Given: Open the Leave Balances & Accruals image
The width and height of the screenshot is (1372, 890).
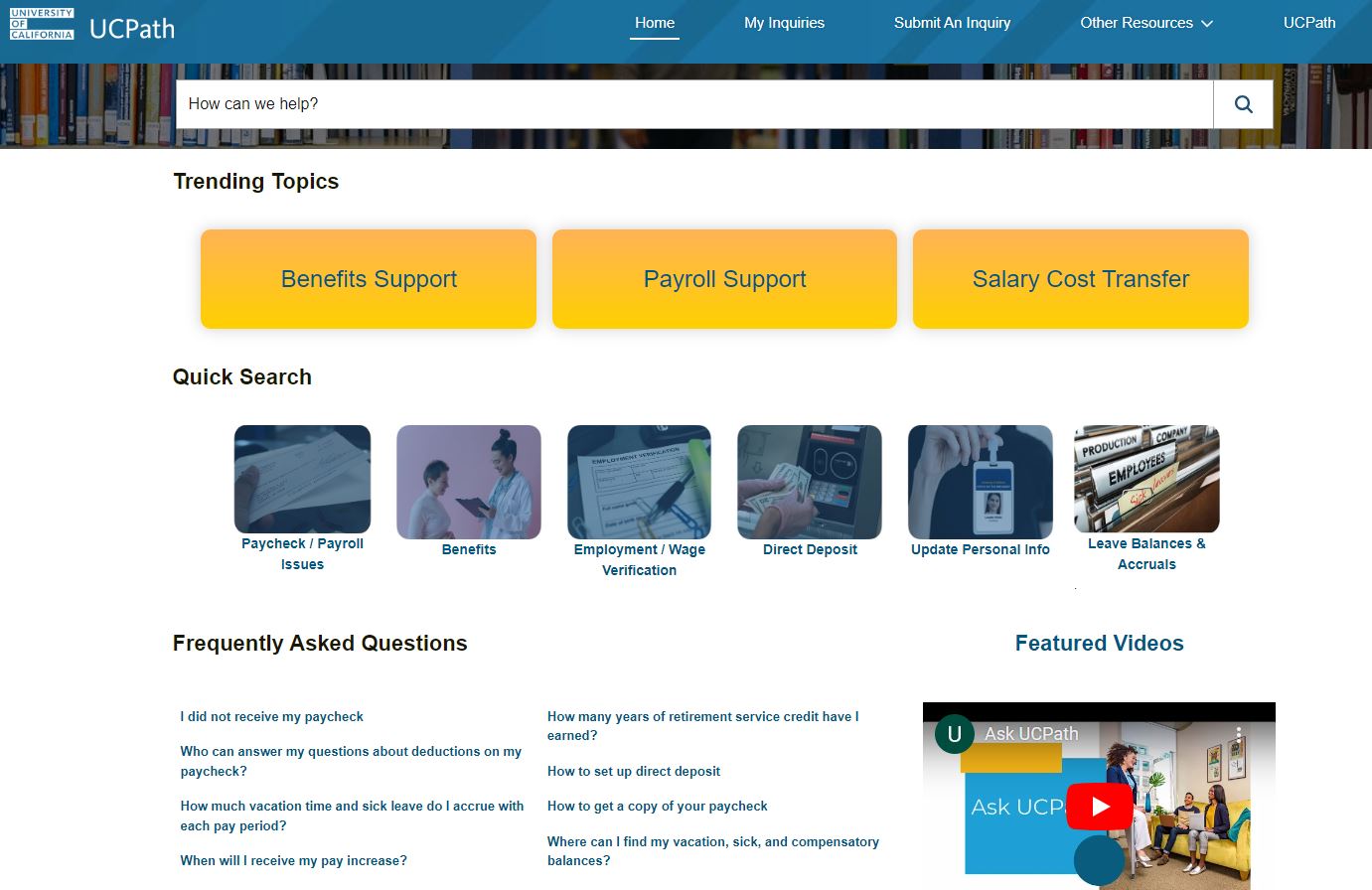Looking at the screenshot, I should pos(1146,479).
